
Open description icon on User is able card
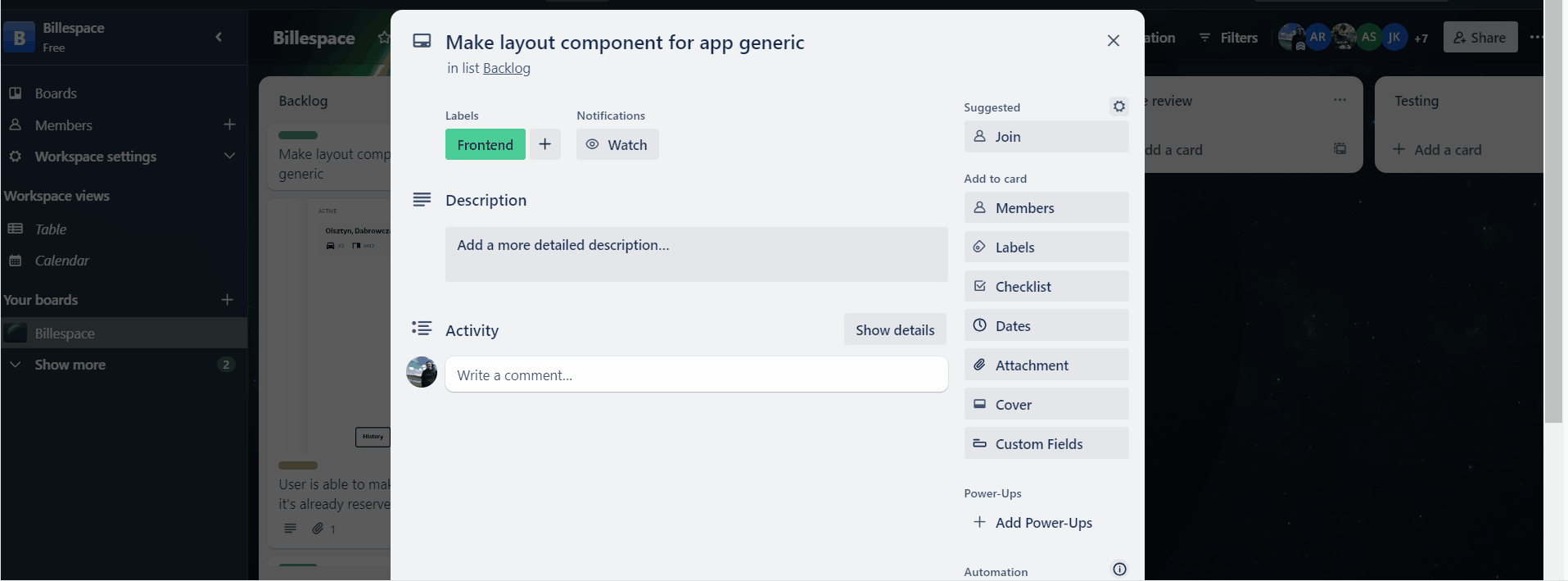click(x=290, y=529)
